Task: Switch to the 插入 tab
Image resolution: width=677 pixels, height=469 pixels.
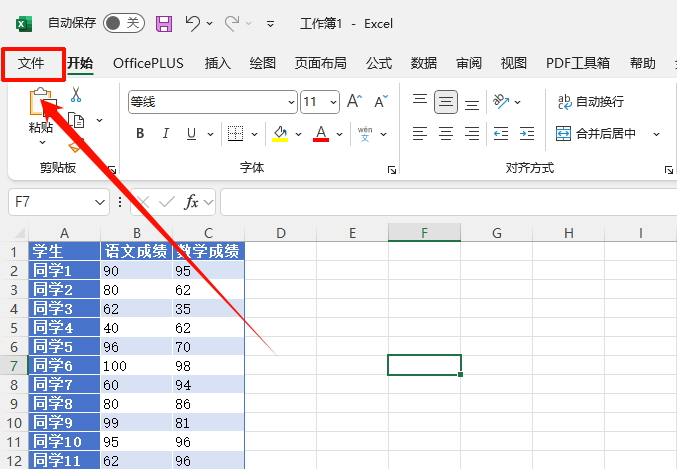Action: click(218, 63)
